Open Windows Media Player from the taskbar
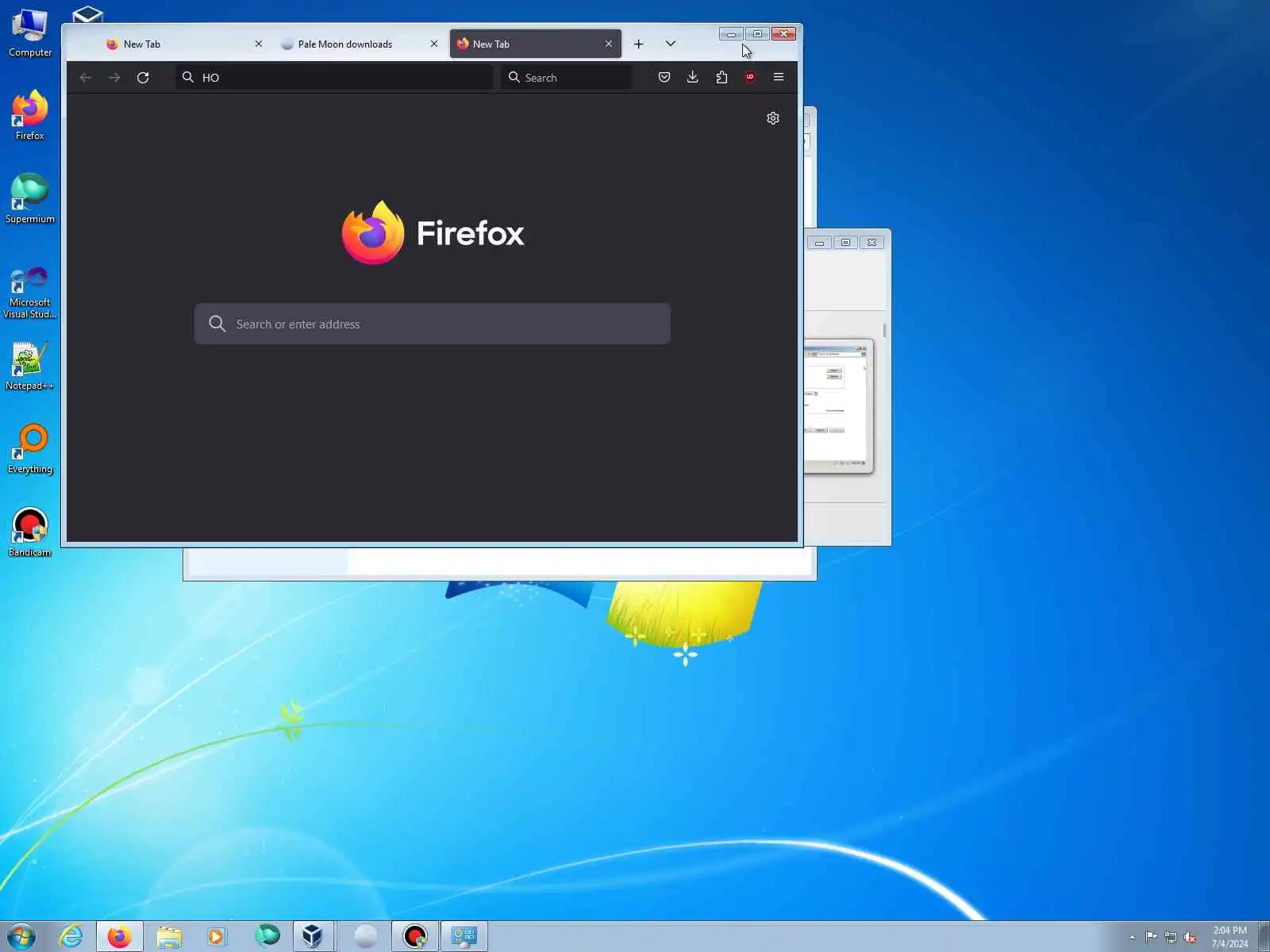Viewport: 1270px width, 952px height. (x=216, y=936)
